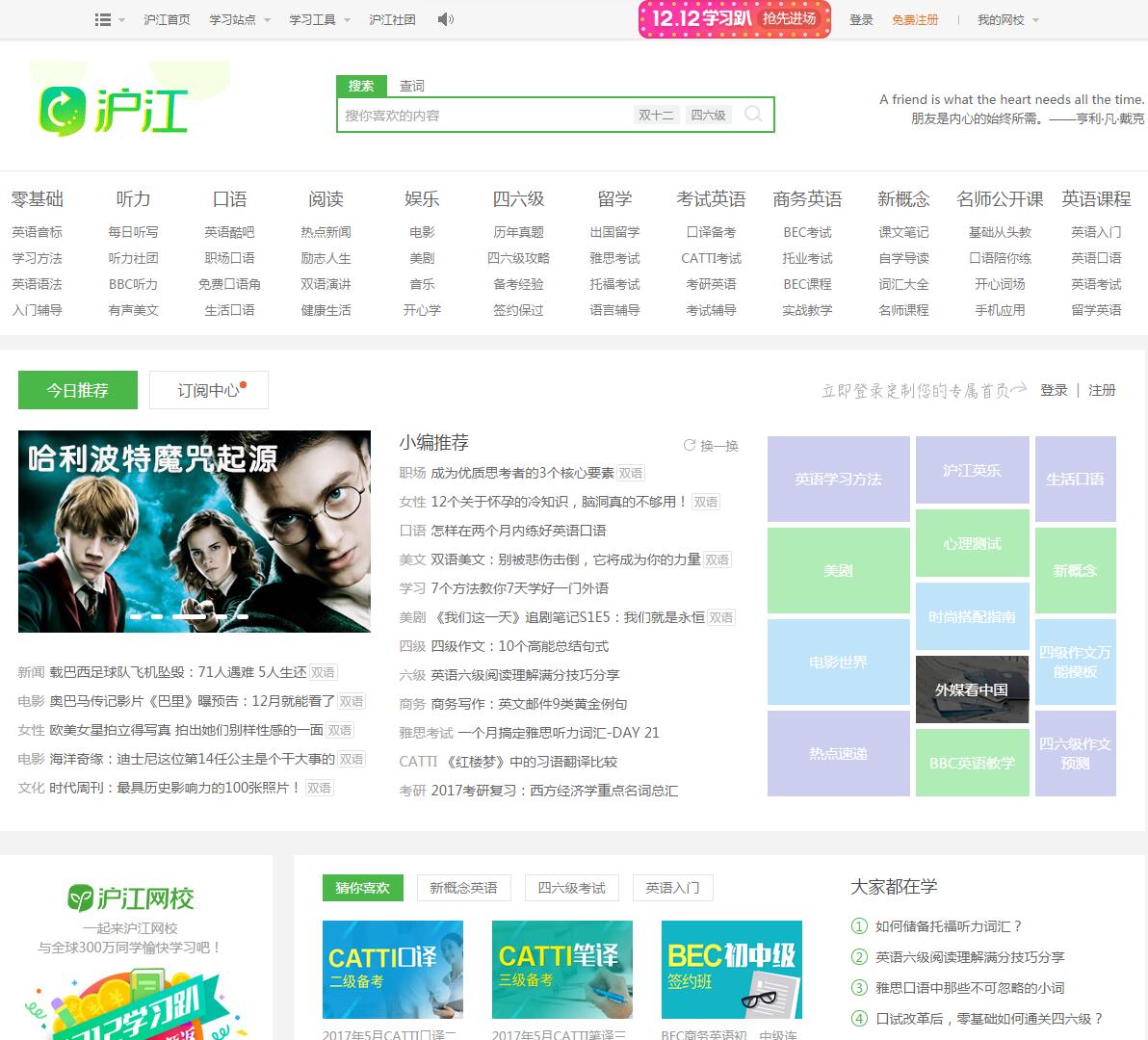Click the 词汇大全 link

point(903,284)
